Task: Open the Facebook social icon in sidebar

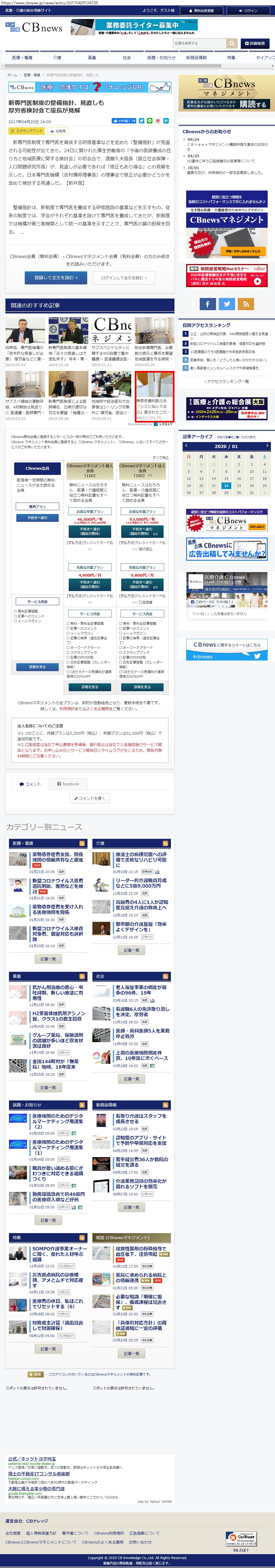Action: tap(207, 304)
